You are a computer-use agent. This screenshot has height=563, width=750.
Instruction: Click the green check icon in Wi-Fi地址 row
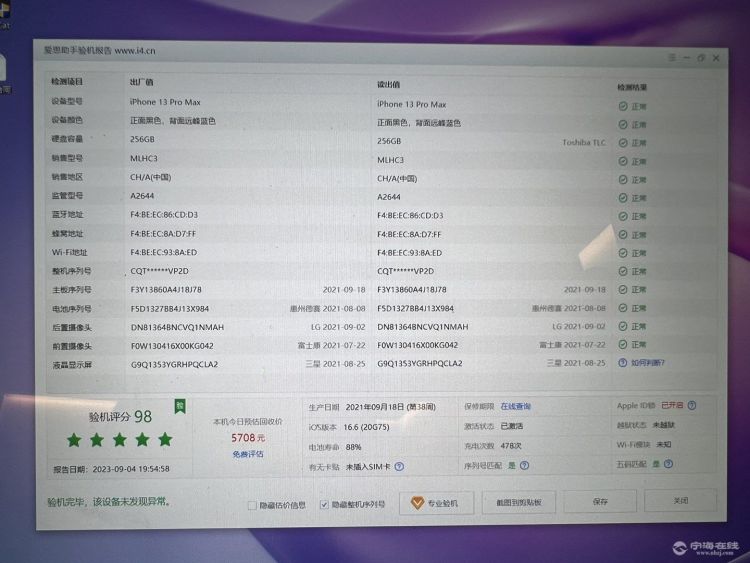(623, 253)
